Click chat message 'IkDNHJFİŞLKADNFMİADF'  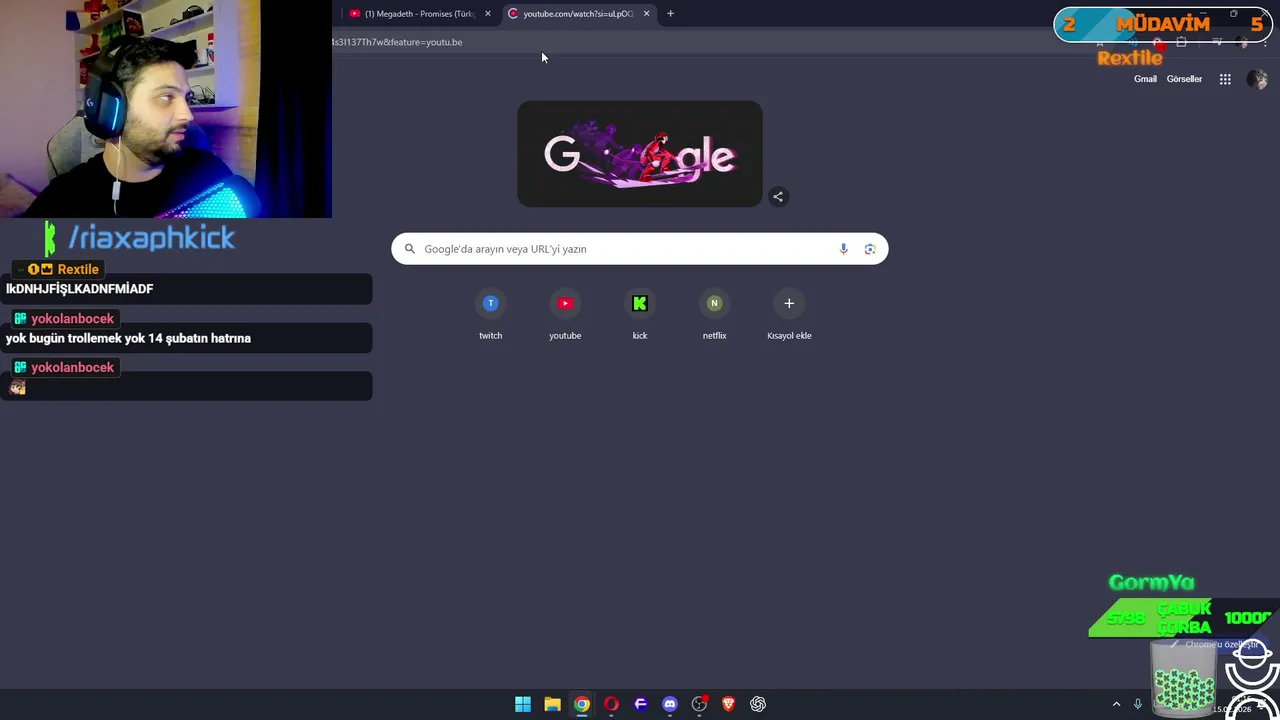tap(79, 289)
